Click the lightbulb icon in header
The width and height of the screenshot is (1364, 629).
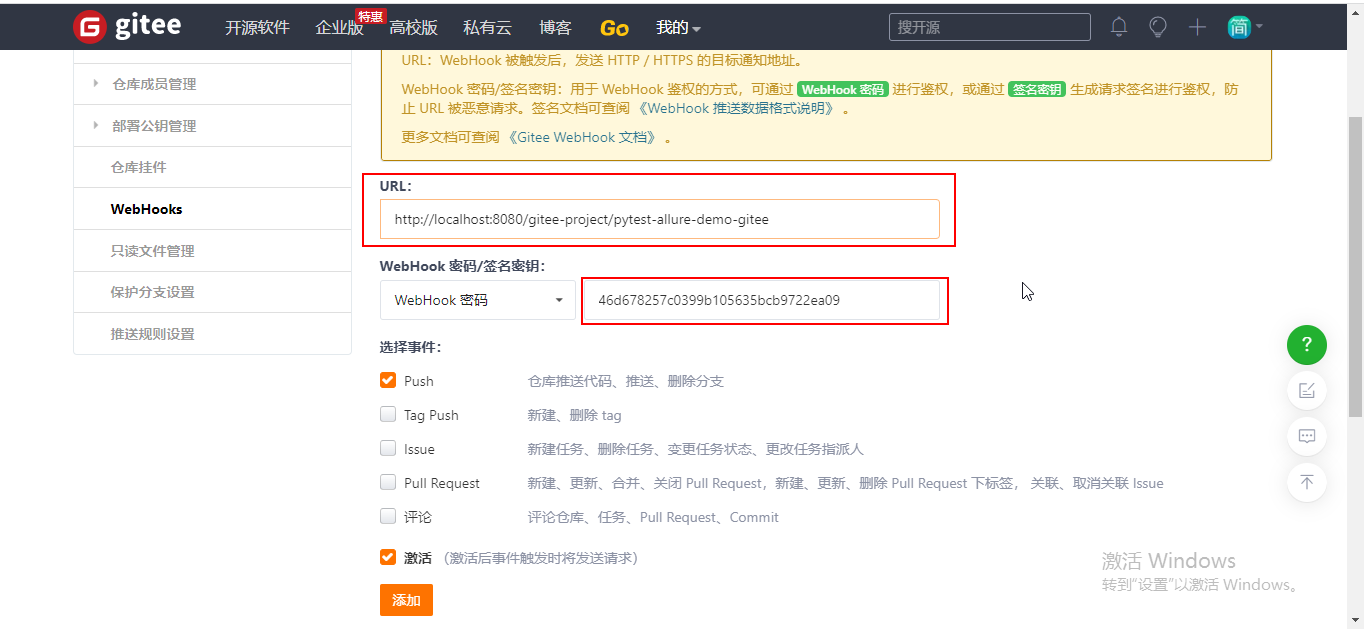click(1158, 27)
